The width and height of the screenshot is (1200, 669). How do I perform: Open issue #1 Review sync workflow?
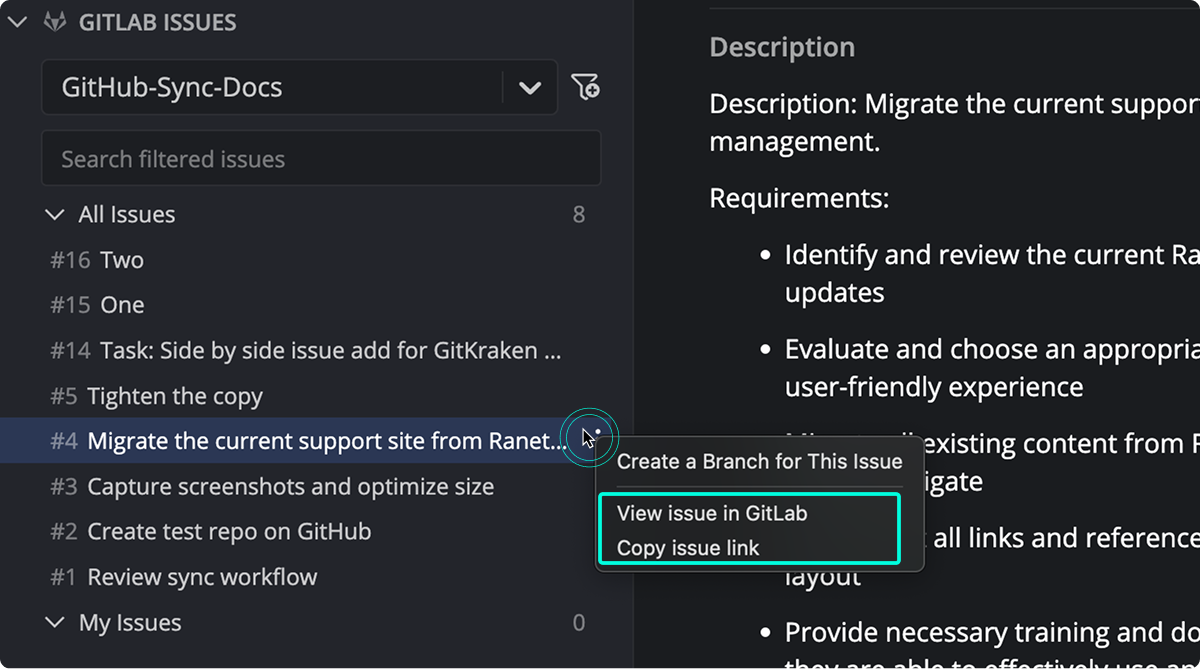coord(202,576)
